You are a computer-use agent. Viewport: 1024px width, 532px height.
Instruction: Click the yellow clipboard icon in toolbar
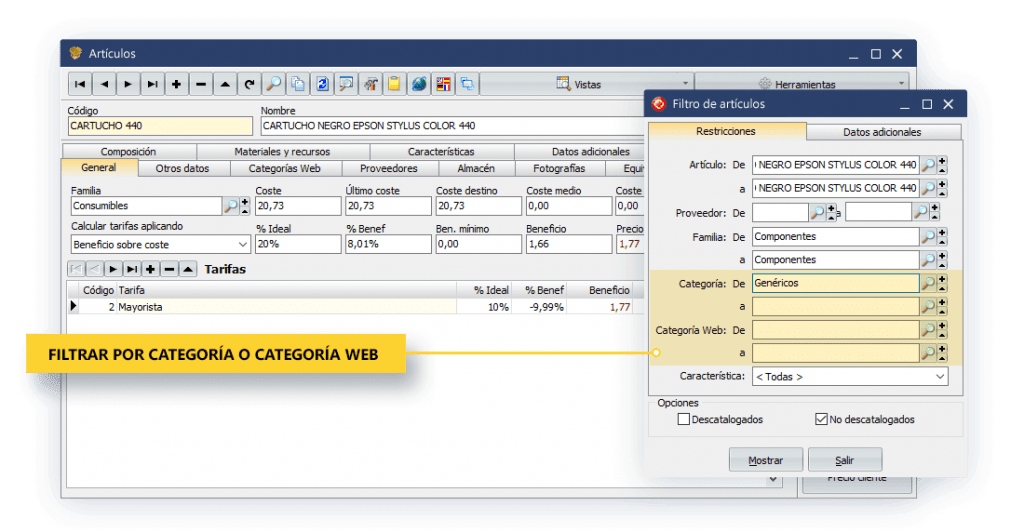pos(395,84)
